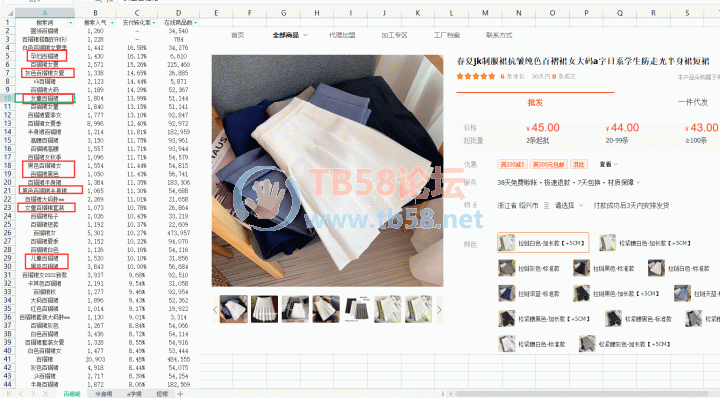Show previous thumbnails with the left arrow
The width and height of the screenshot is (720, 398).
coord(215,309)
